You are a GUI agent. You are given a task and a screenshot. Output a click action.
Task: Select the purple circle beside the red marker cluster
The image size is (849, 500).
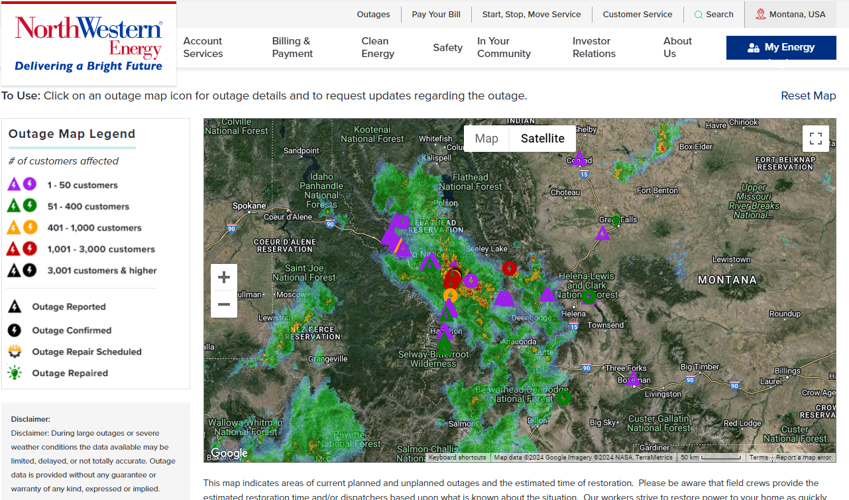point(471,281)
